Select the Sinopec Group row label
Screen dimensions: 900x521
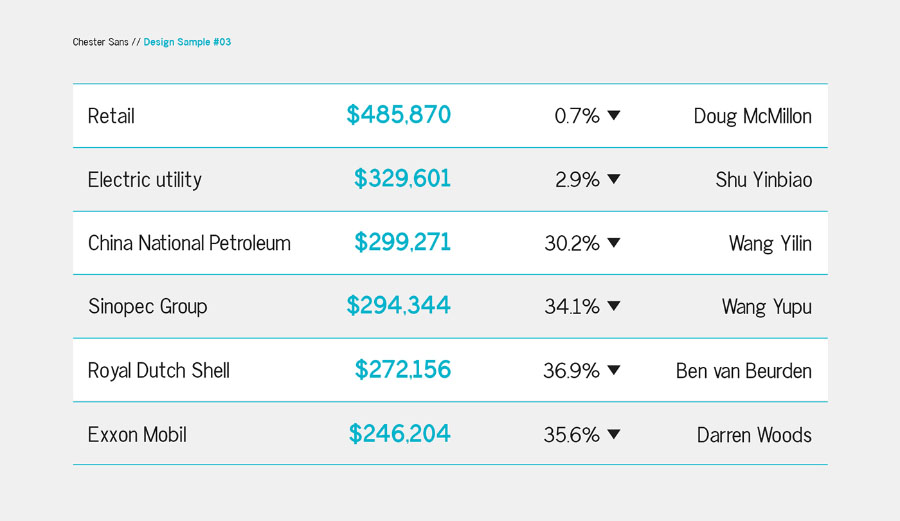click(x=148, y=307)
